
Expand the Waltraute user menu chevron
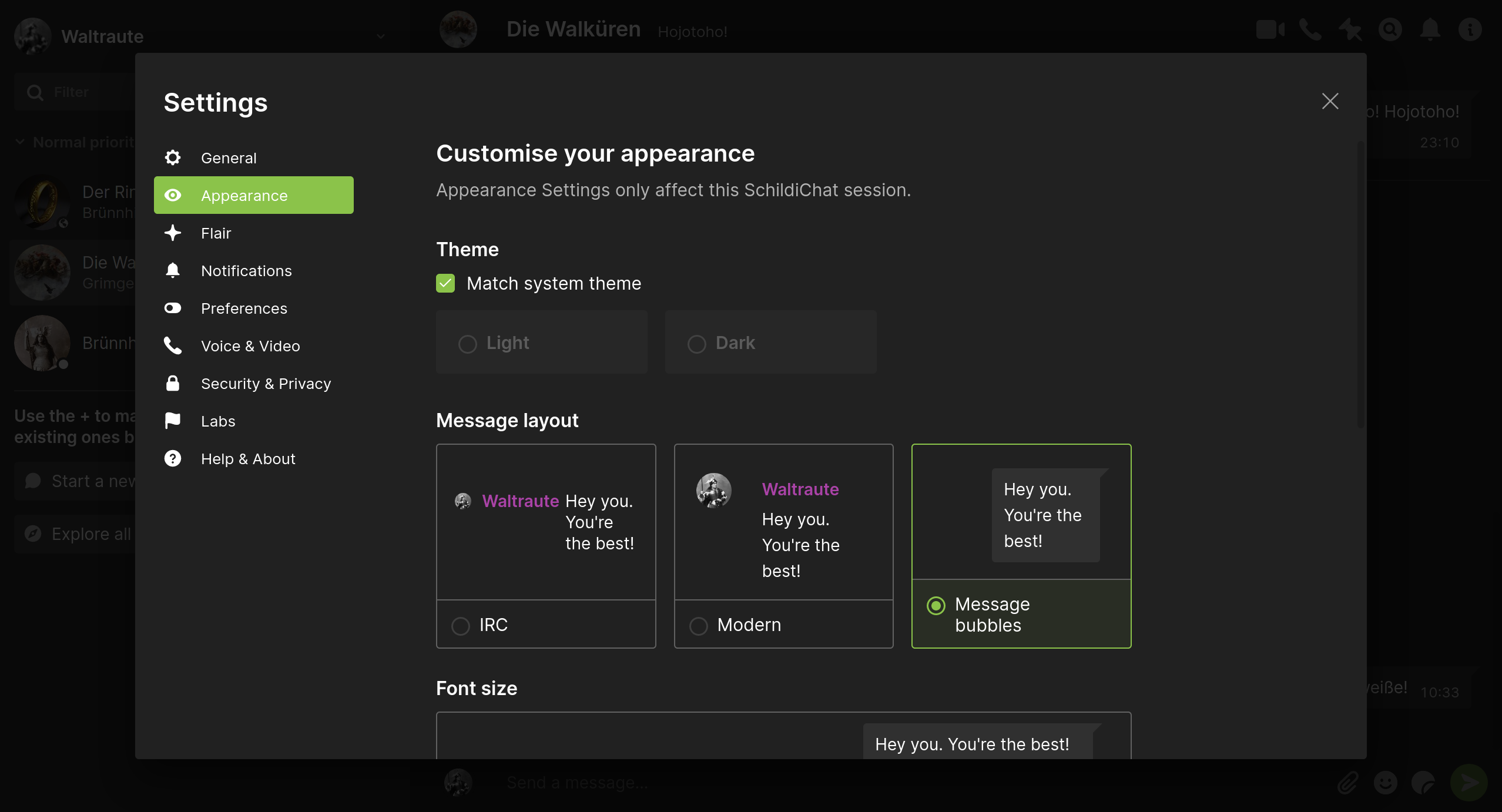[x=381, y=36]
